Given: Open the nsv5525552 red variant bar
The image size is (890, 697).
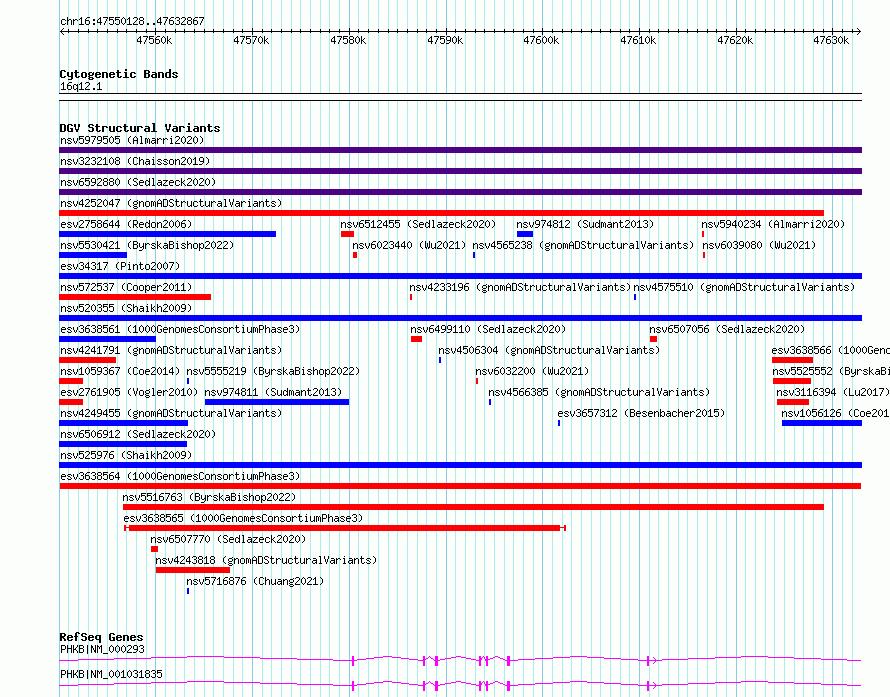Looking at the screenshot, I should coord(792,381).
